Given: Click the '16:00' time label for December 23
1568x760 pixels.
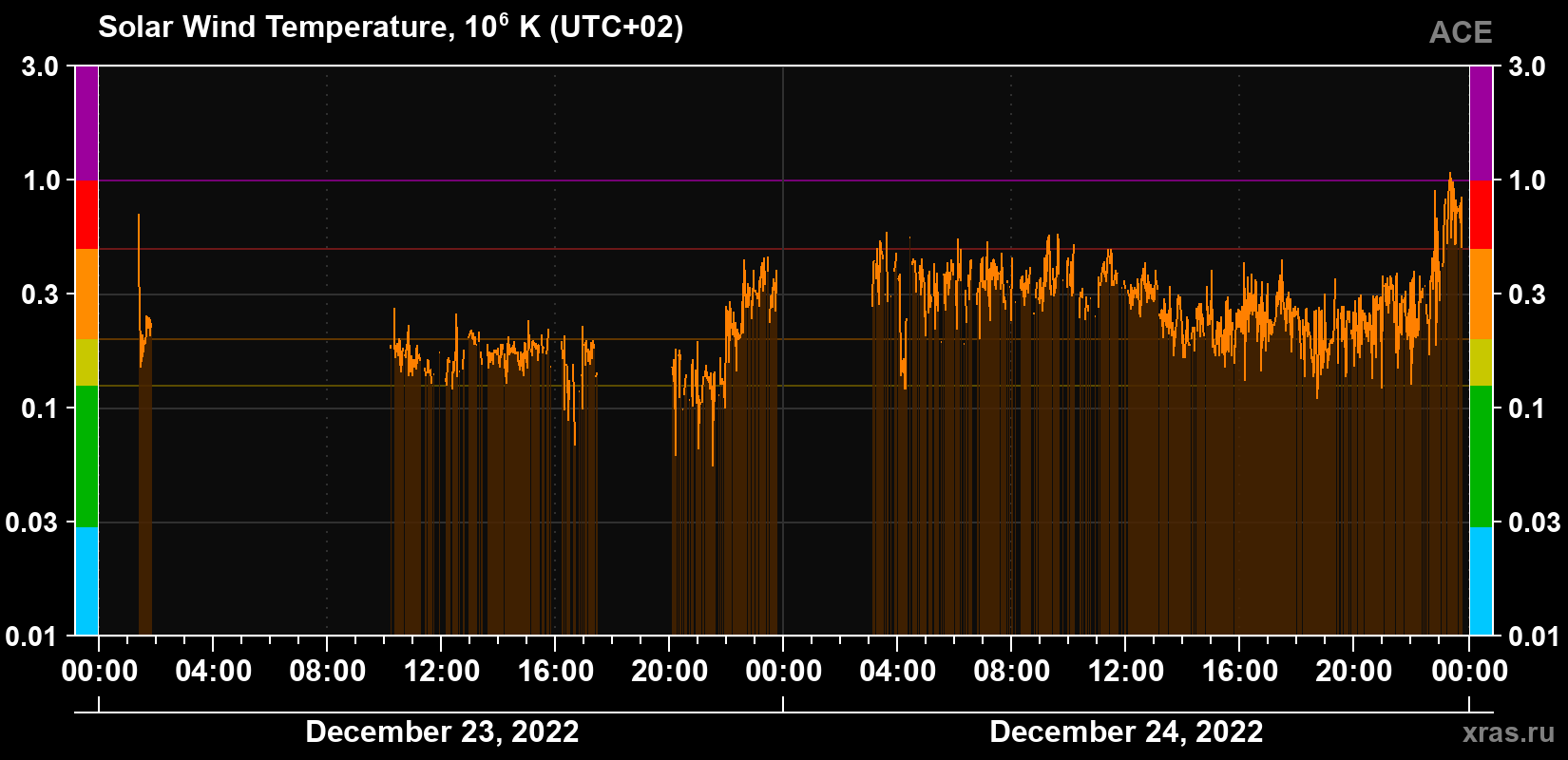Looking at the screenshot, I should pos(555,672).
